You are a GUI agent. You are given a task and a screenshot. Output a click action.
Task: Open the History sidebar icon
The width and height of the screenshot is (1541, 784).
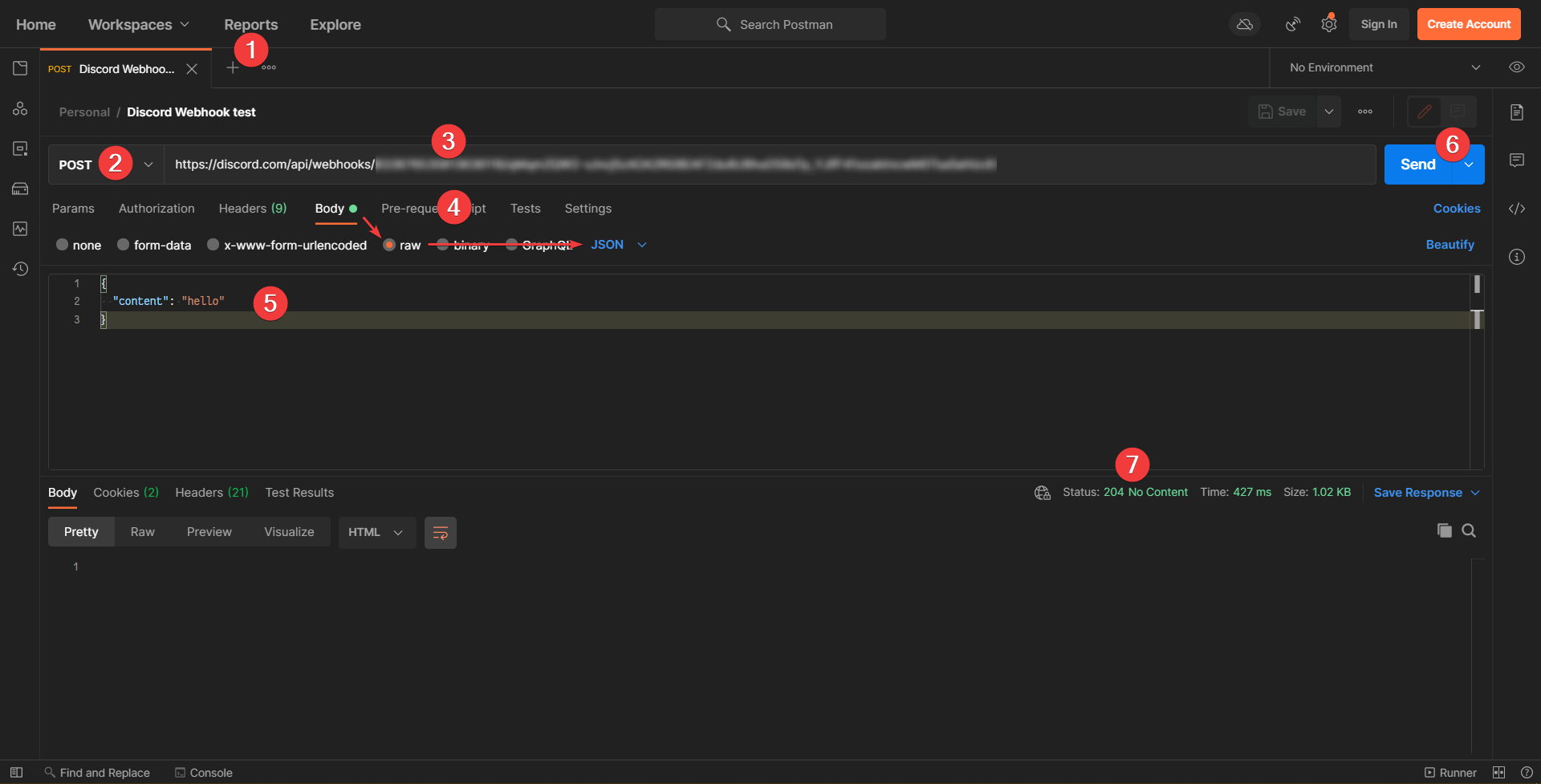[x=20, y=269]
